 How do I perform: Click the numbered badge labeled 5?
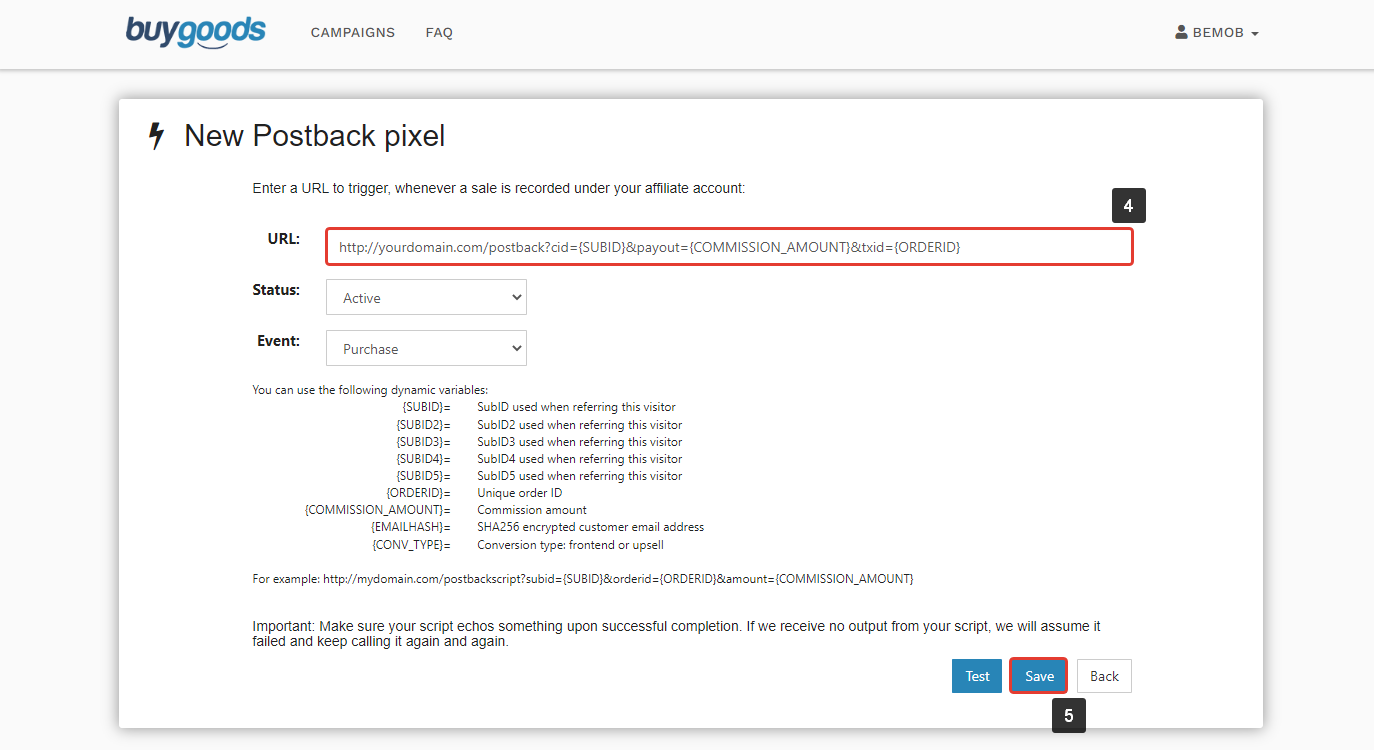[x=1069, y=715]
